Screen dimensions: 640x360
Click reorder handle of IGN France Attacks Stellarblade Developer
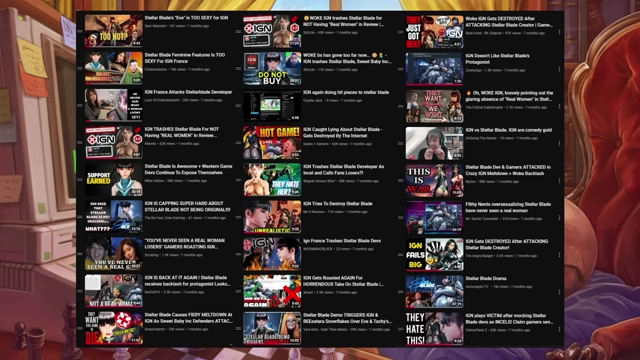(80, 106)
